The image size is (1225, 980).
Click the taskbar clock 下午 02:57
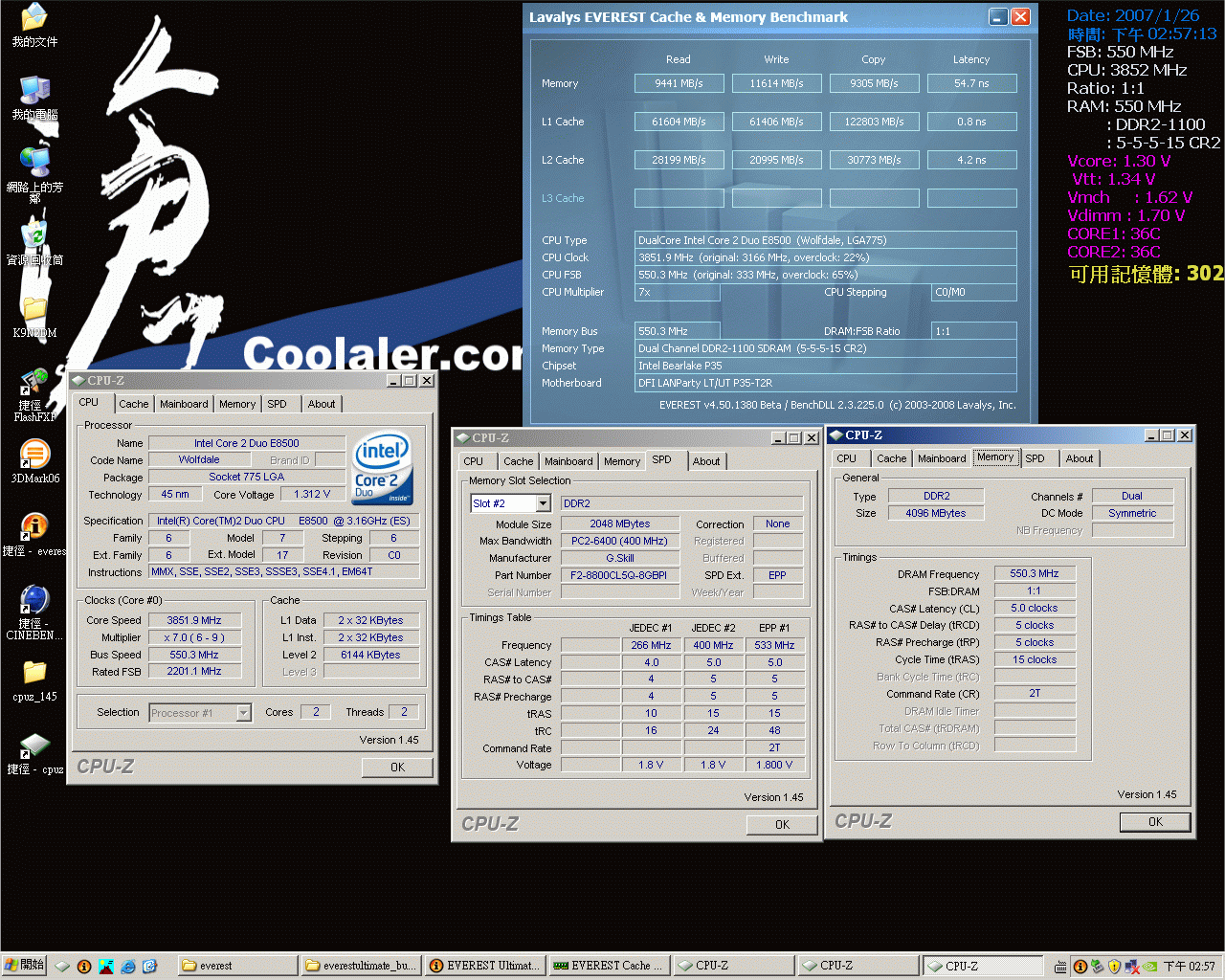click(1189, 967)
